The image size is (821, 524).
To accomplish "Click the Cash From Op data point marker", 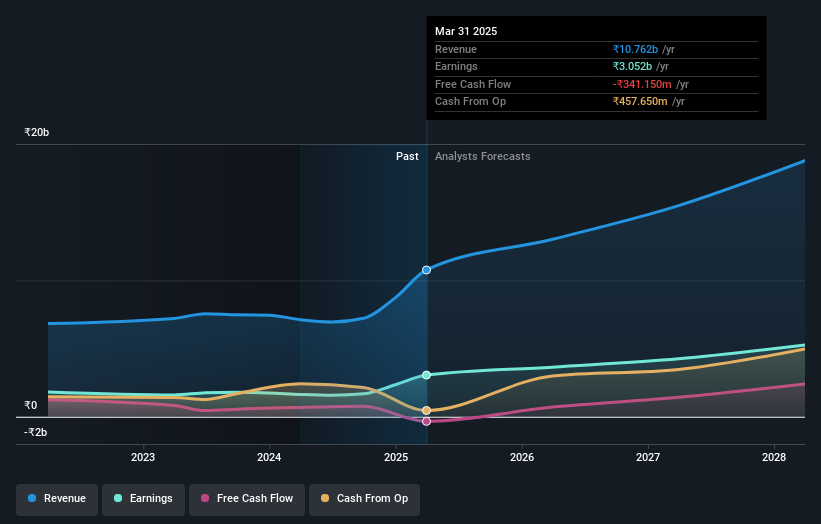I will pyautogui.click(x=426, y=410).
